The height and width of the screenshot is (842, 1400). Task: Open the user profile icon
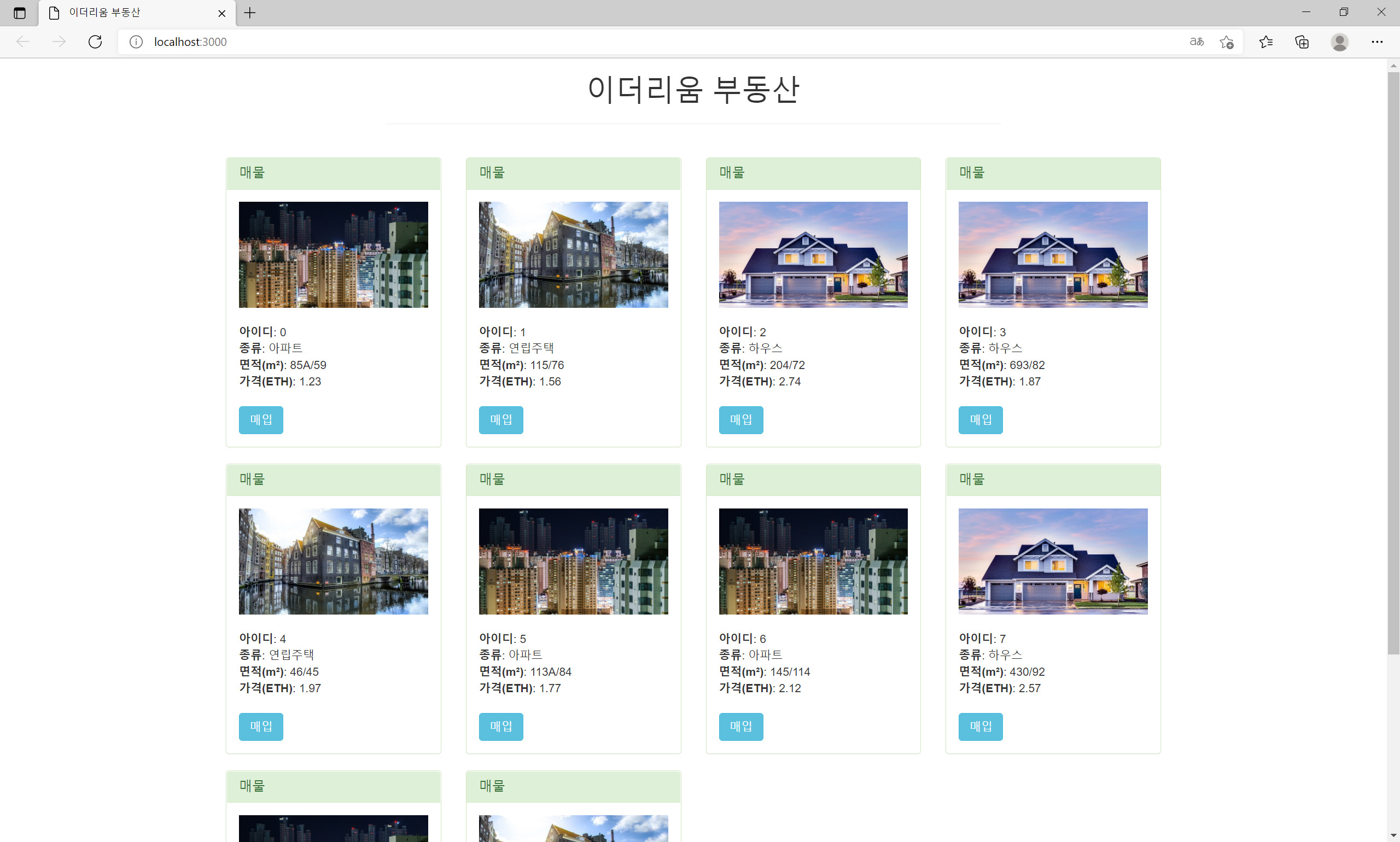pyautogui.click(x=1339, y=42)
